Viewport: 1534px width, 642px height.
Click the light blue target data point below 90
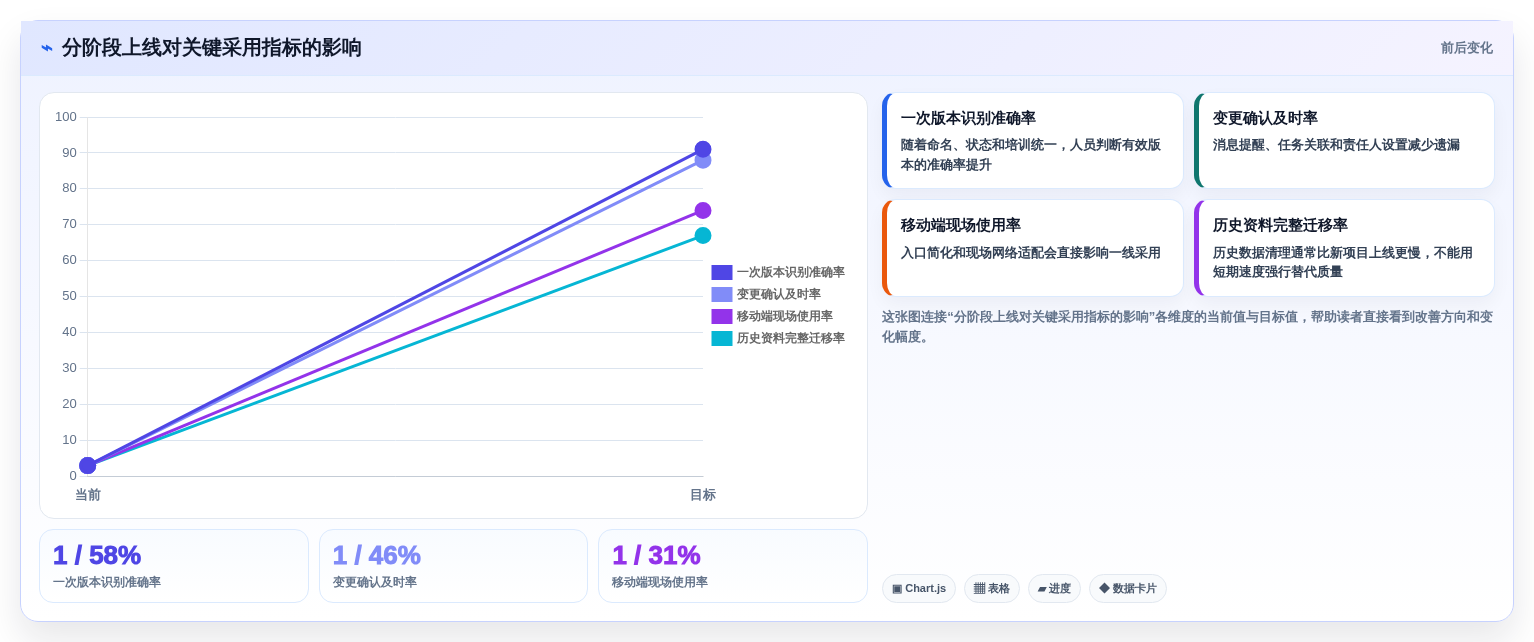tap(703, 160)
